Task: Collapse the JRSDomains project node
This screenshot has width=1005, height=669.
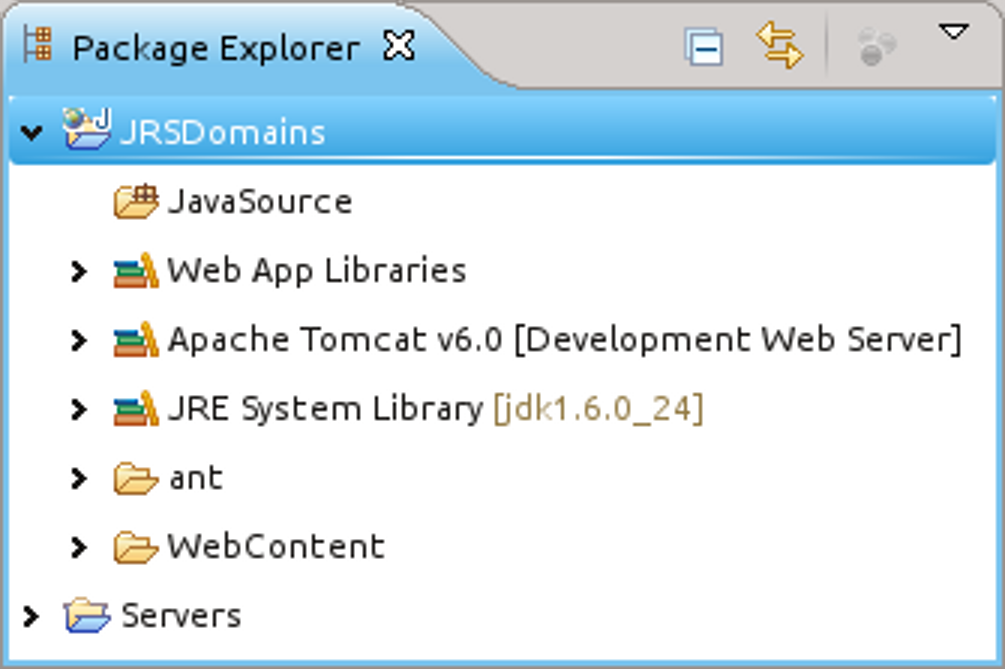Action: coord(32,133)
